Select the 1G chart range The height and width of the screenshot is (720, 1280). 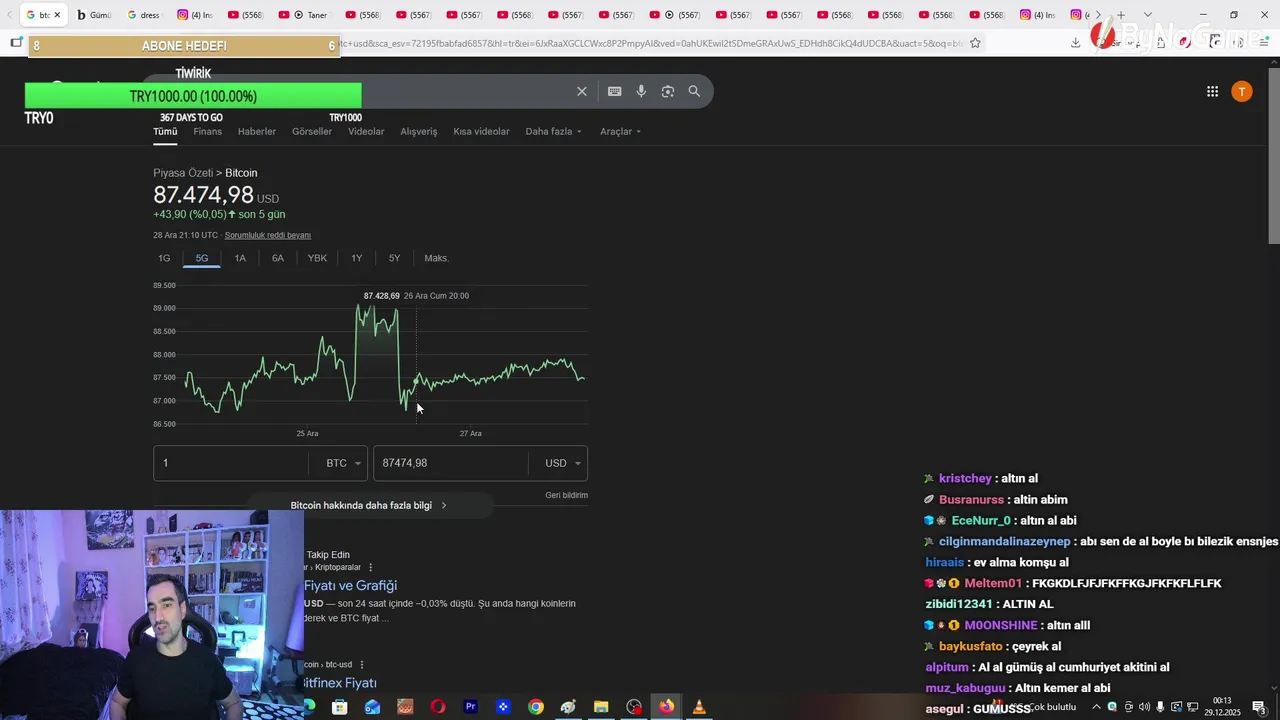[164, 258]
